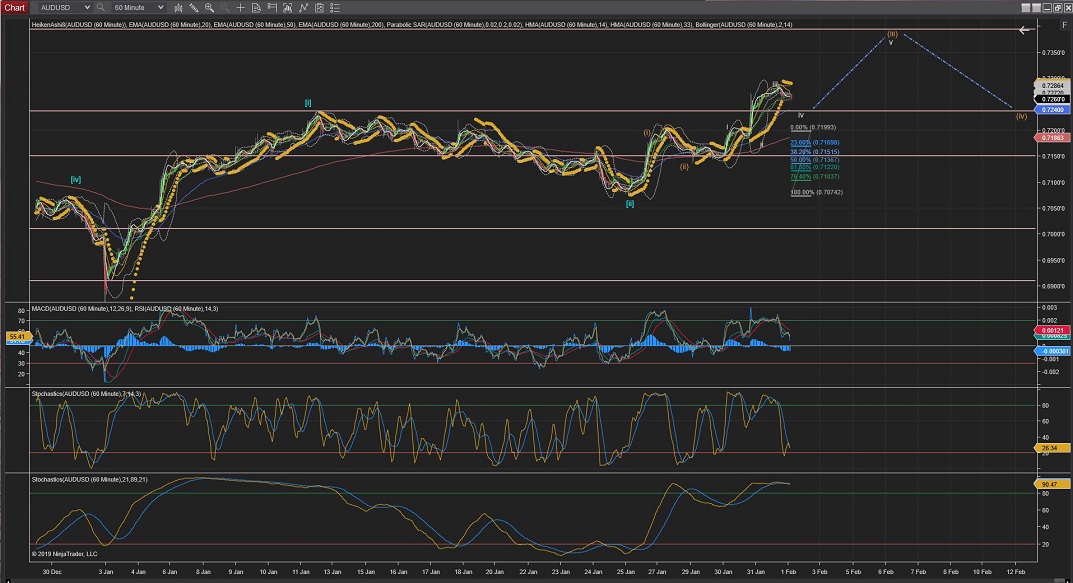Screen dimensions: 1073x583
Task: Click the instrument search magnifier icon
Action: tap(100, 8)
